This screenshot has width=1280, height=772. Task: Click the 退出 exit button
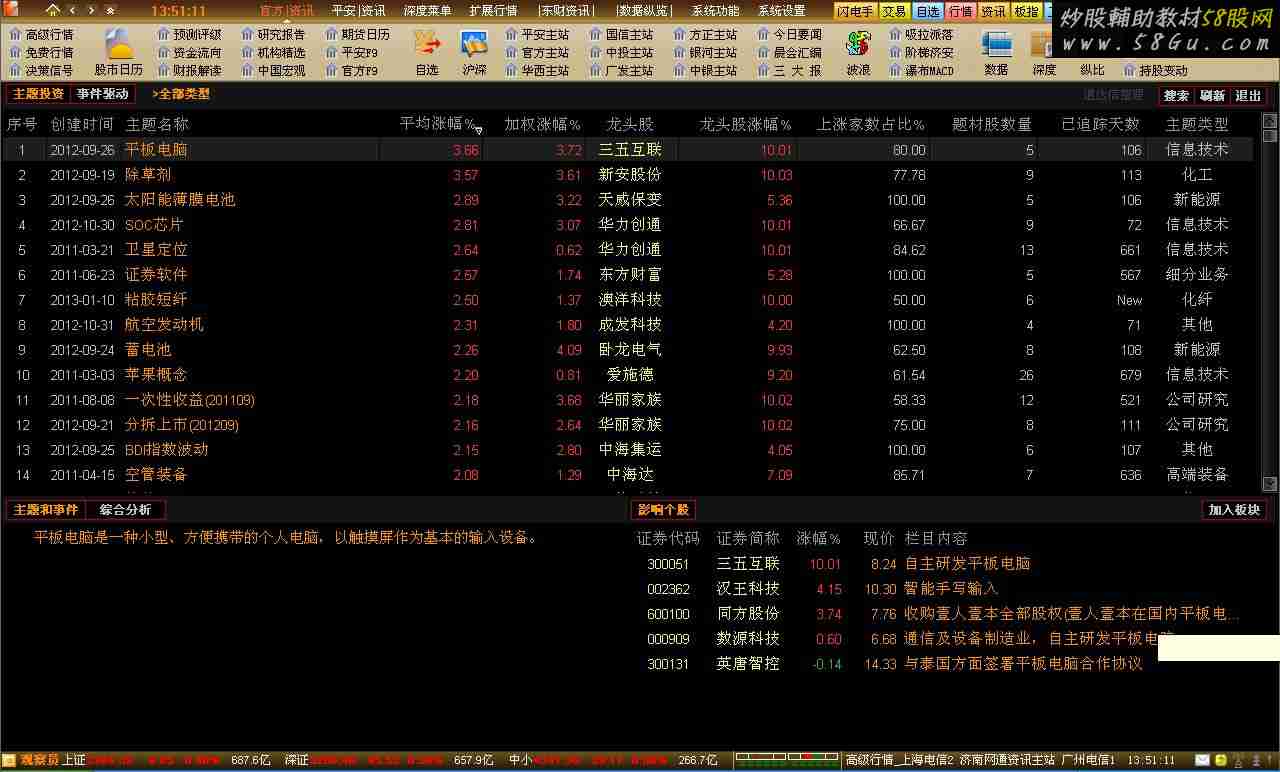[x=1248, y=96]
